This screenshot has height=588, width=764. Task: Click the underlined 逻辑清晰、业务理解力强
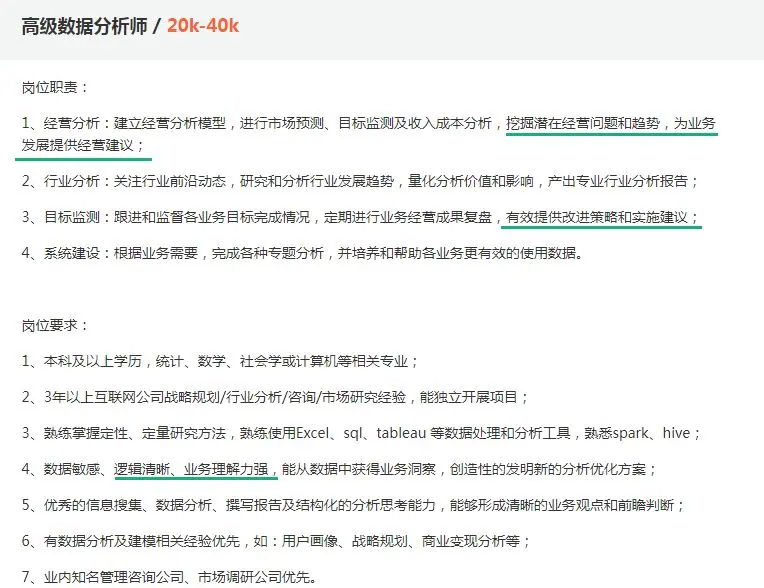pyautogui.click(x=191, y=469)
